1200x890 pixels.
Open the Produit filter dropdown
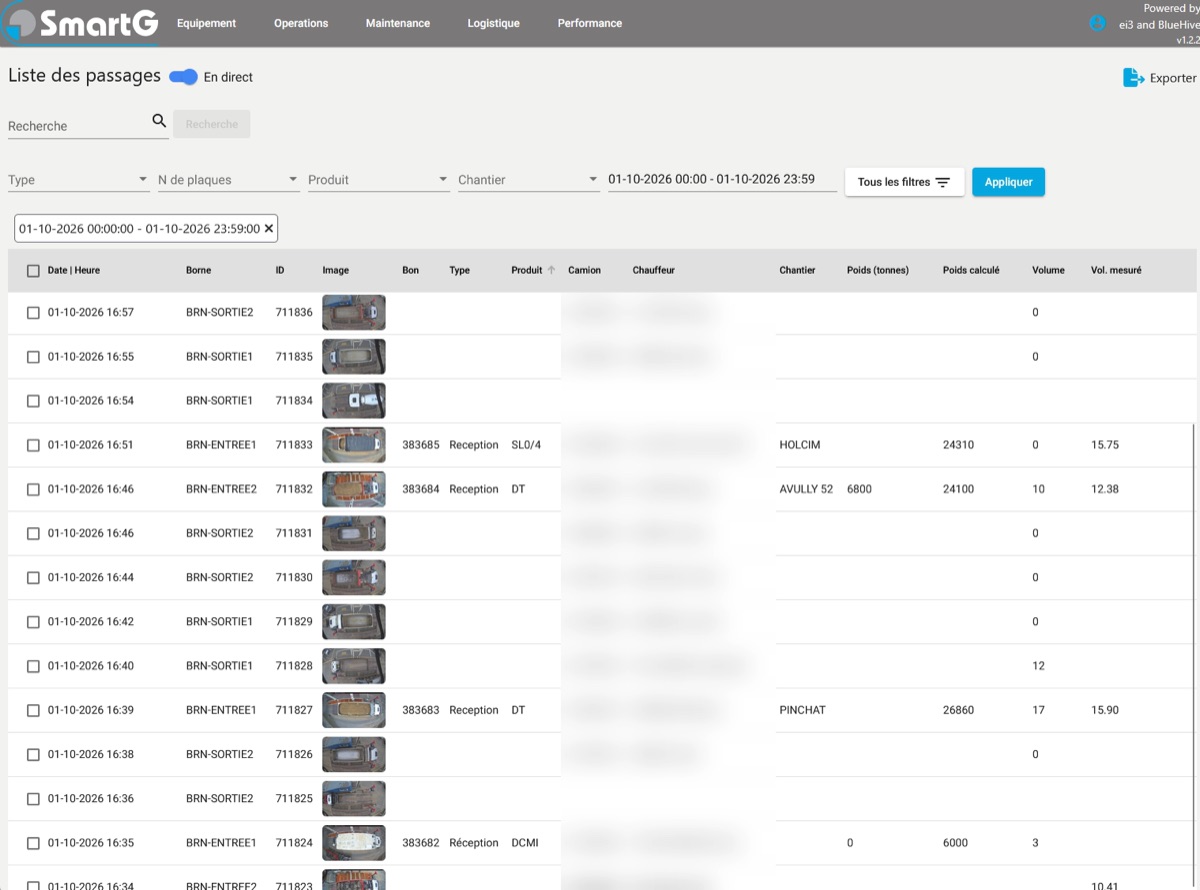(x=379, y=180)
